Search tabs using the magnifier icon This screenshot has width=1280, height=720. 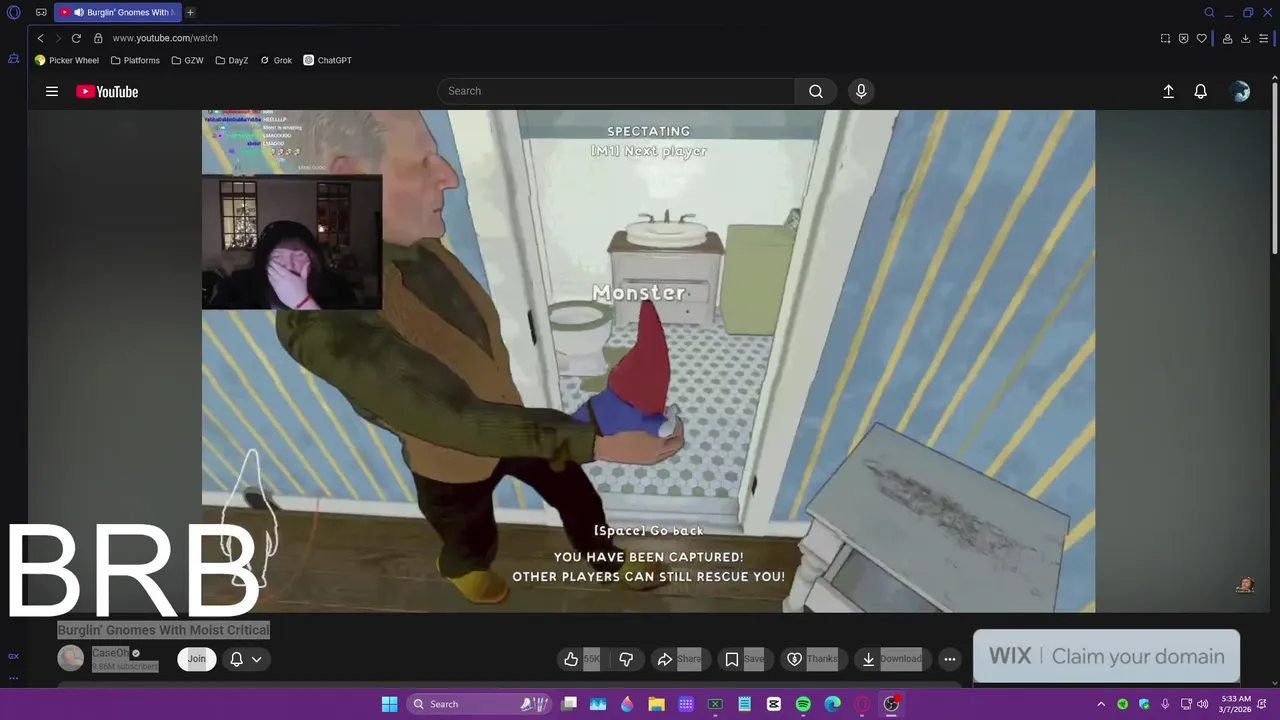[1209, 13]
